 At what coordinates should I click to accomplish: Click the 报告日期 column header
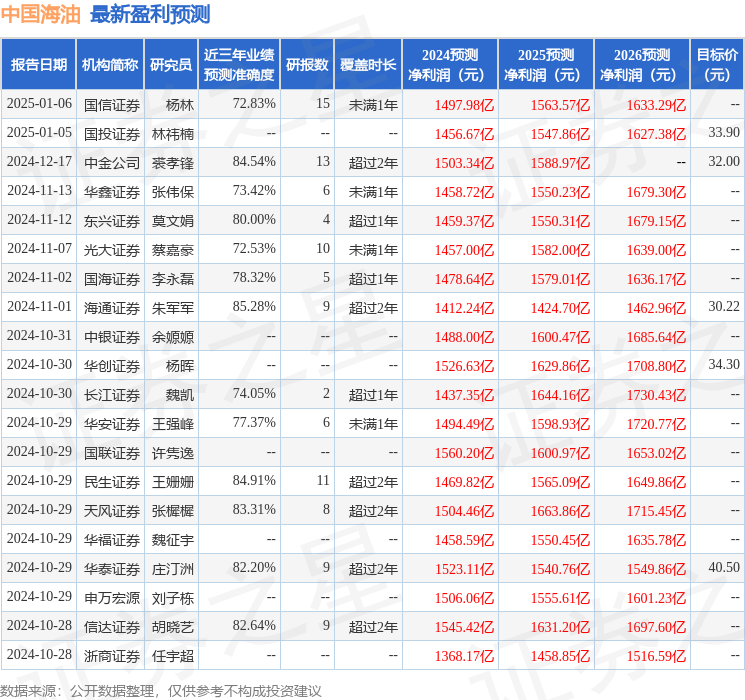click(x=38, y=65)
